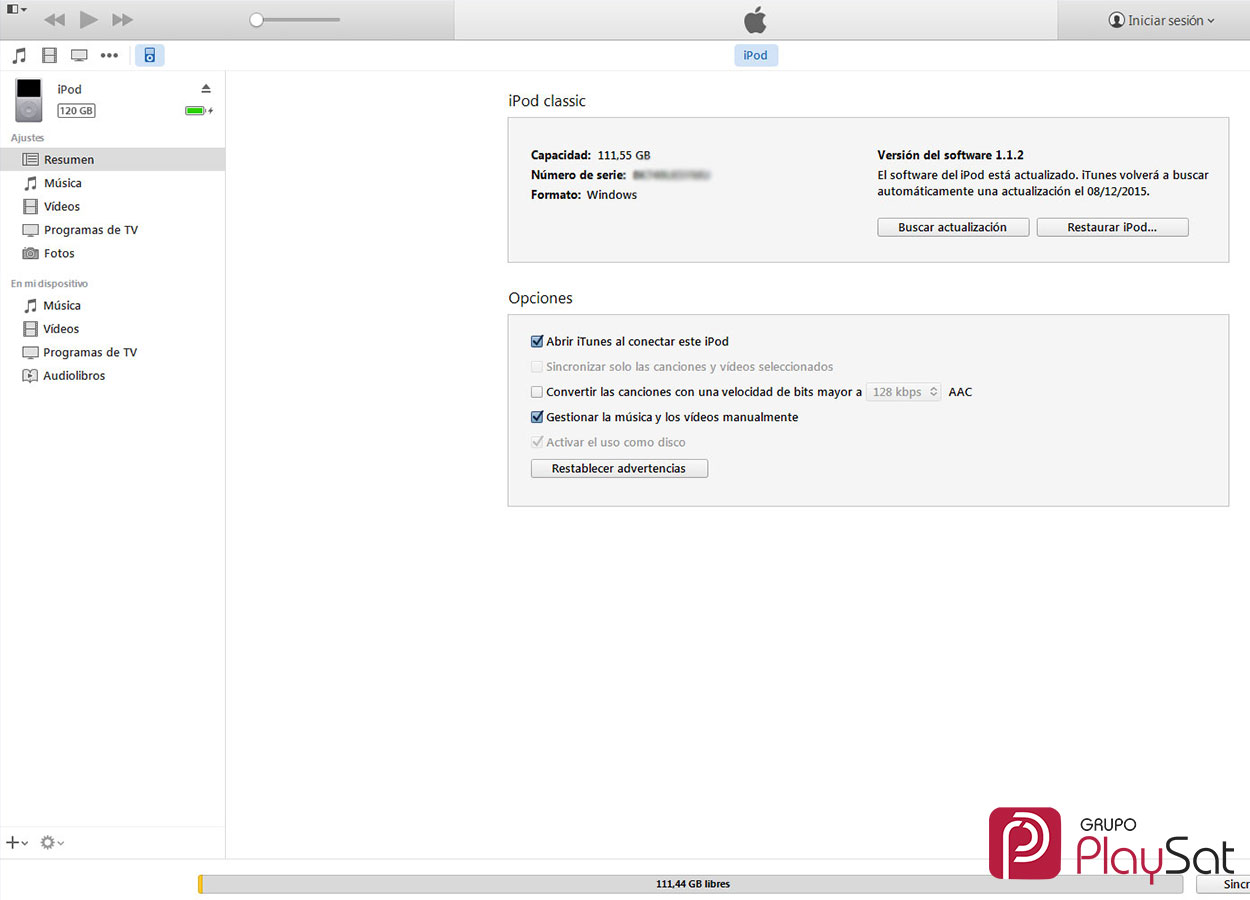Open Vídeos under Ajustes
The image size is (1250, 900).
(112, 206)
